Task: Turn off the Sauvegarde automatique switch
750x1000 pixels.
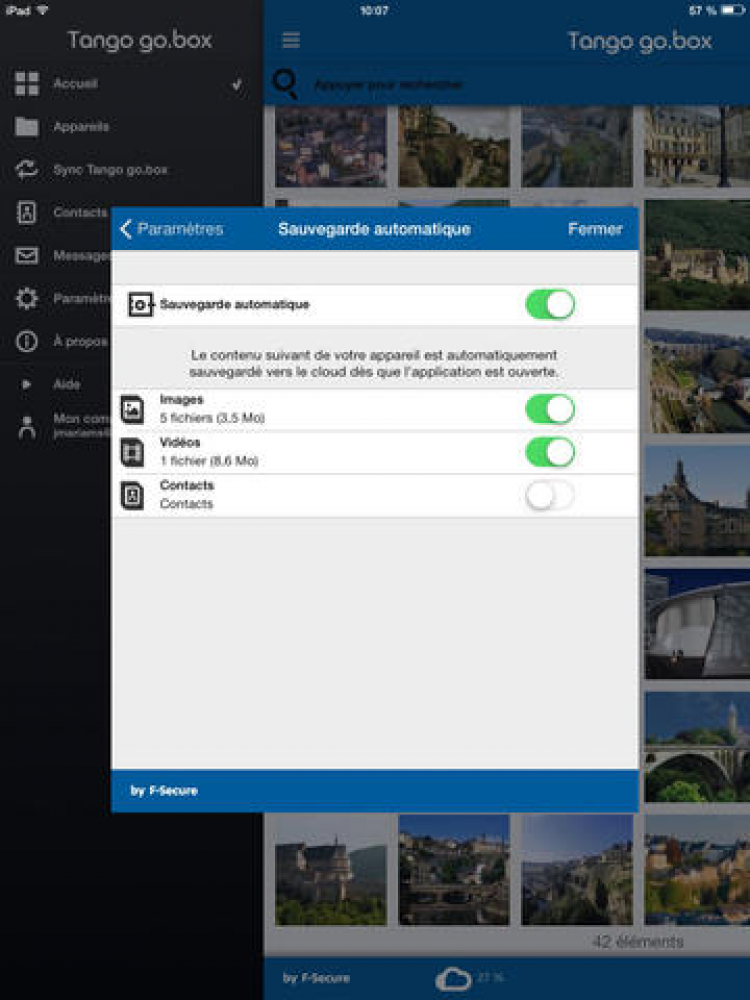Action: point(550,304)
